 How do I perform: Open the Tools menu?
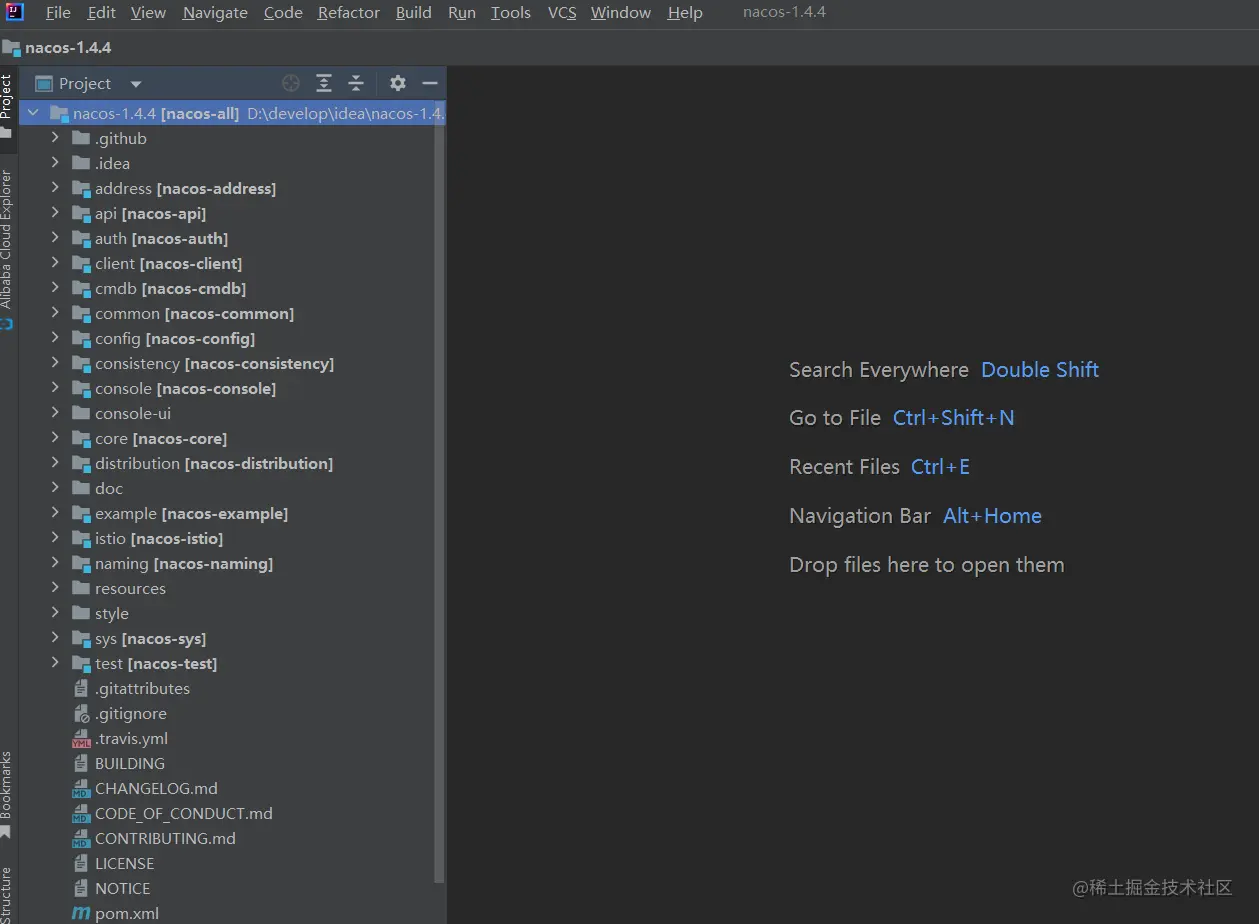click(510, 12)
